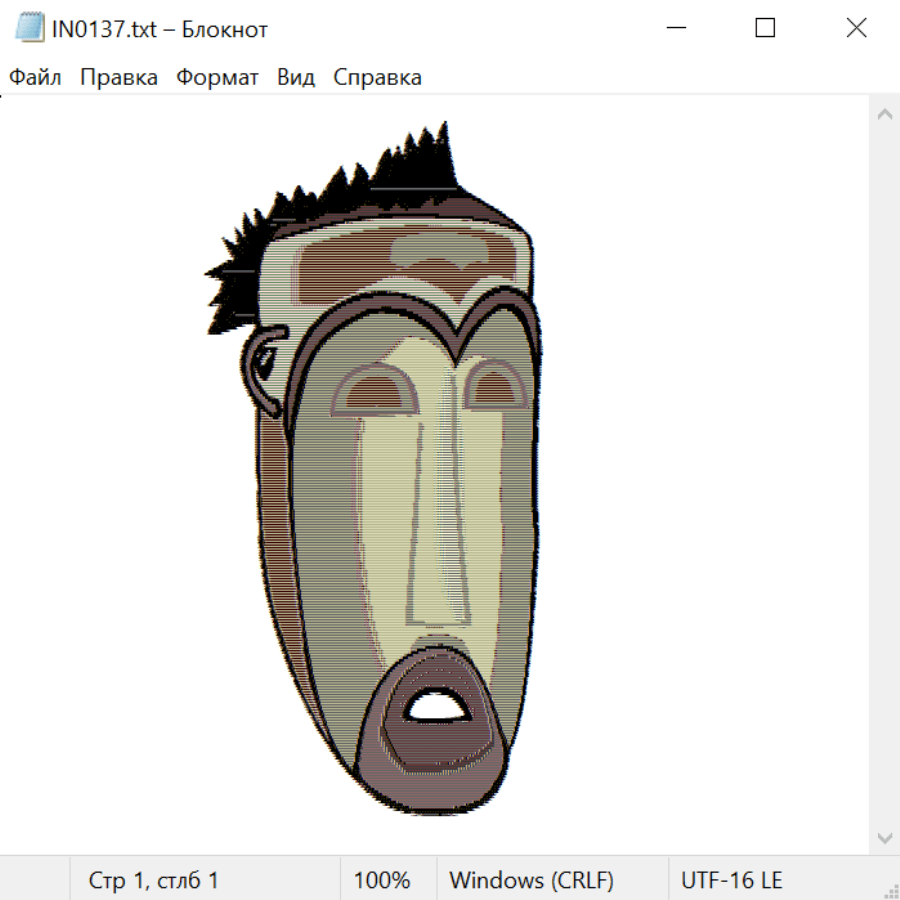900x900 pixels.
Task: Open the Справка menu
Action: 377,78
